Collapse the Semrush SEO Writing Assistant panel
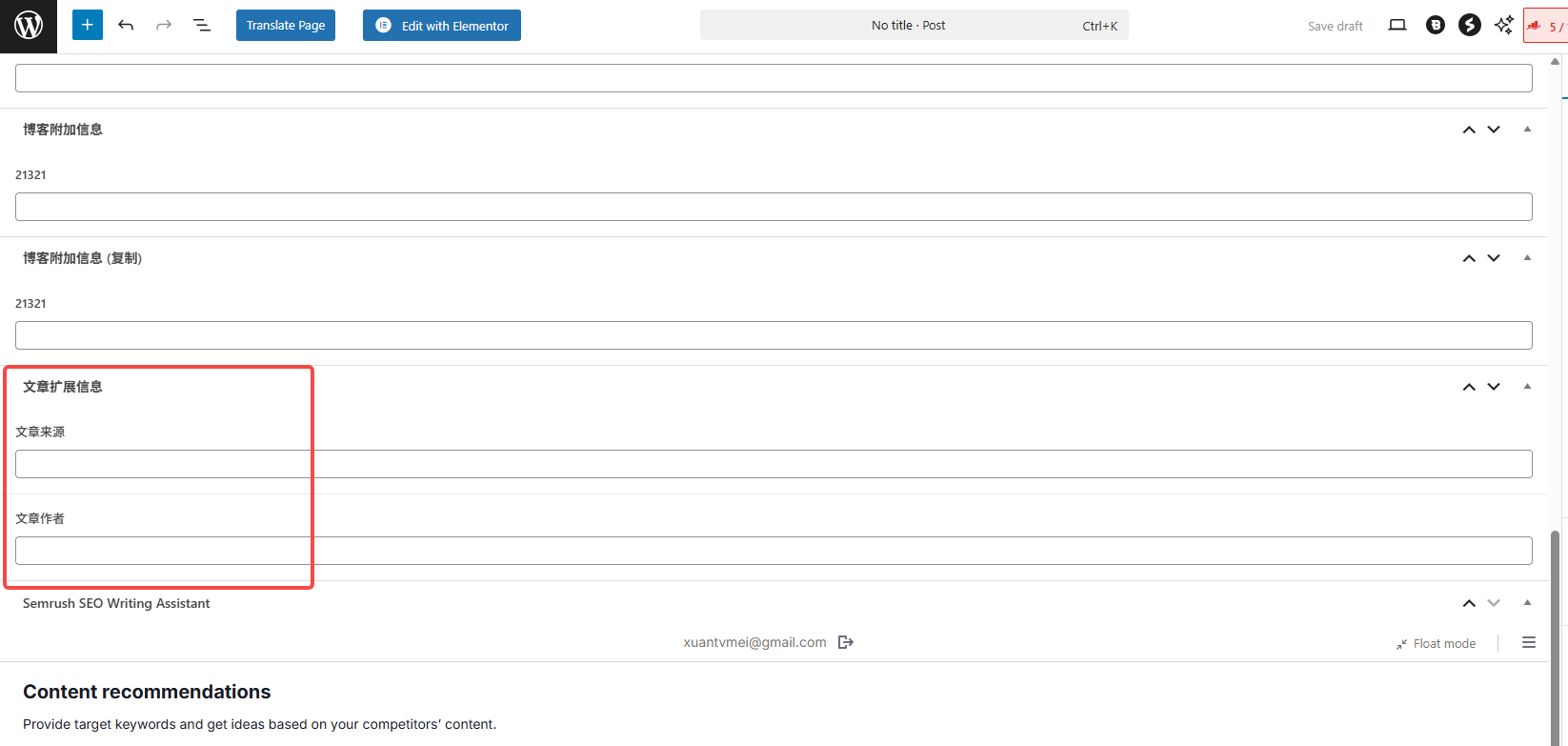Image resolution: width=1568 pixels, height=746 pixels. coord(1527,603)
